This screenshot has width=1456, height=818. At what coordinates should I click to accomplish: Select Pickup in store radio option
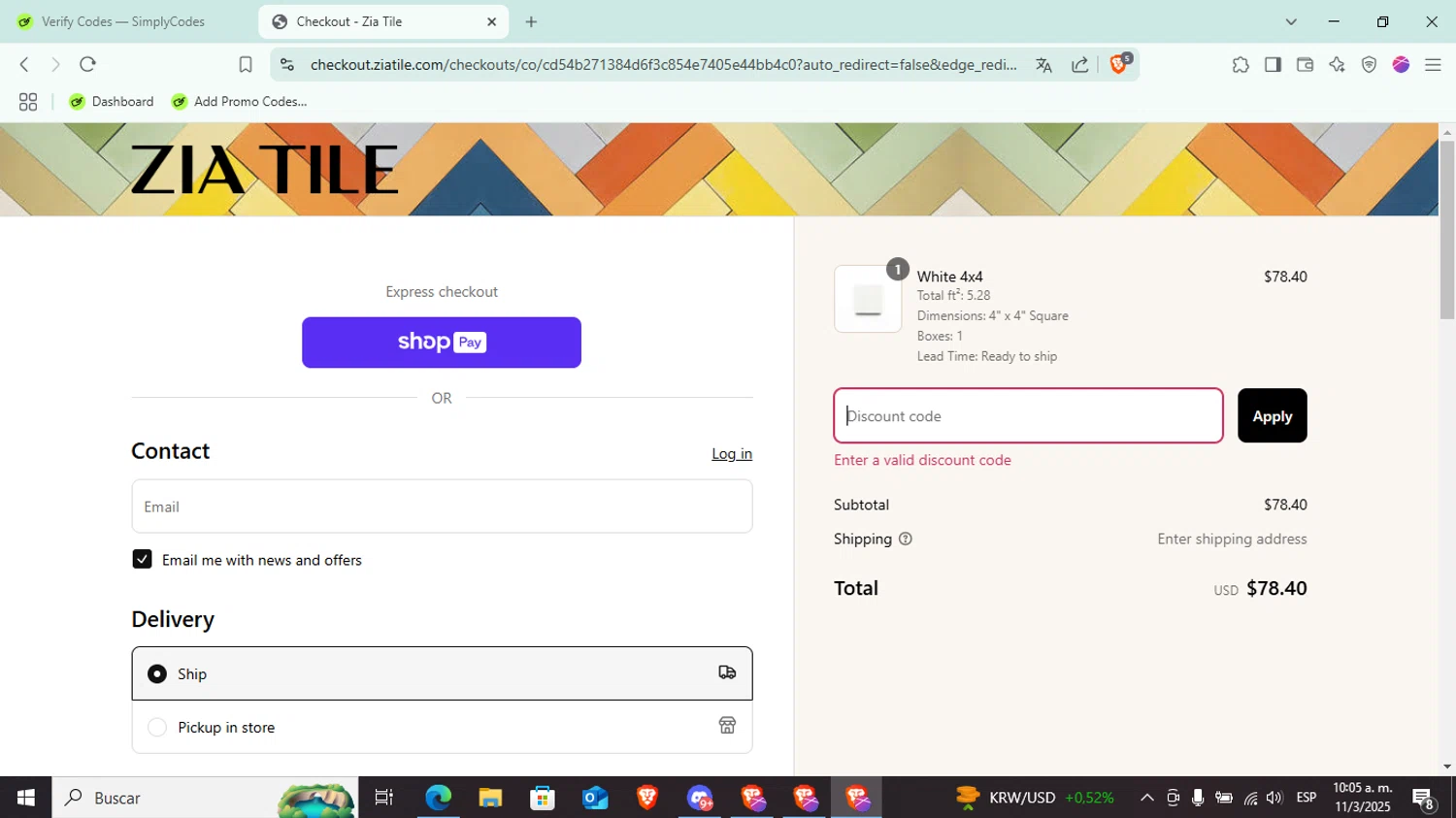point(157,727)
